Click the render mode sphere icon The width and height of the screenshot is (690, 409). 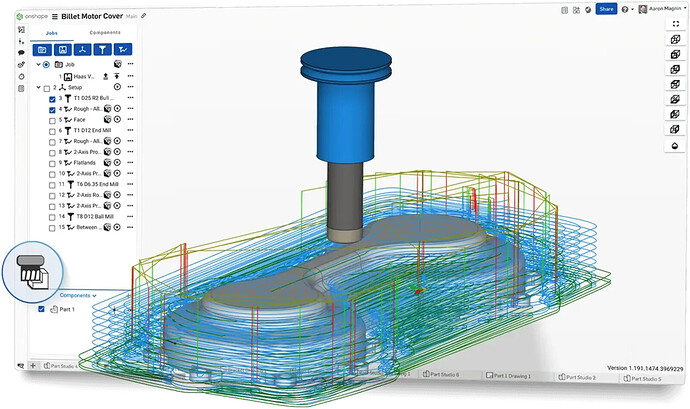click(x=673, y=144)
